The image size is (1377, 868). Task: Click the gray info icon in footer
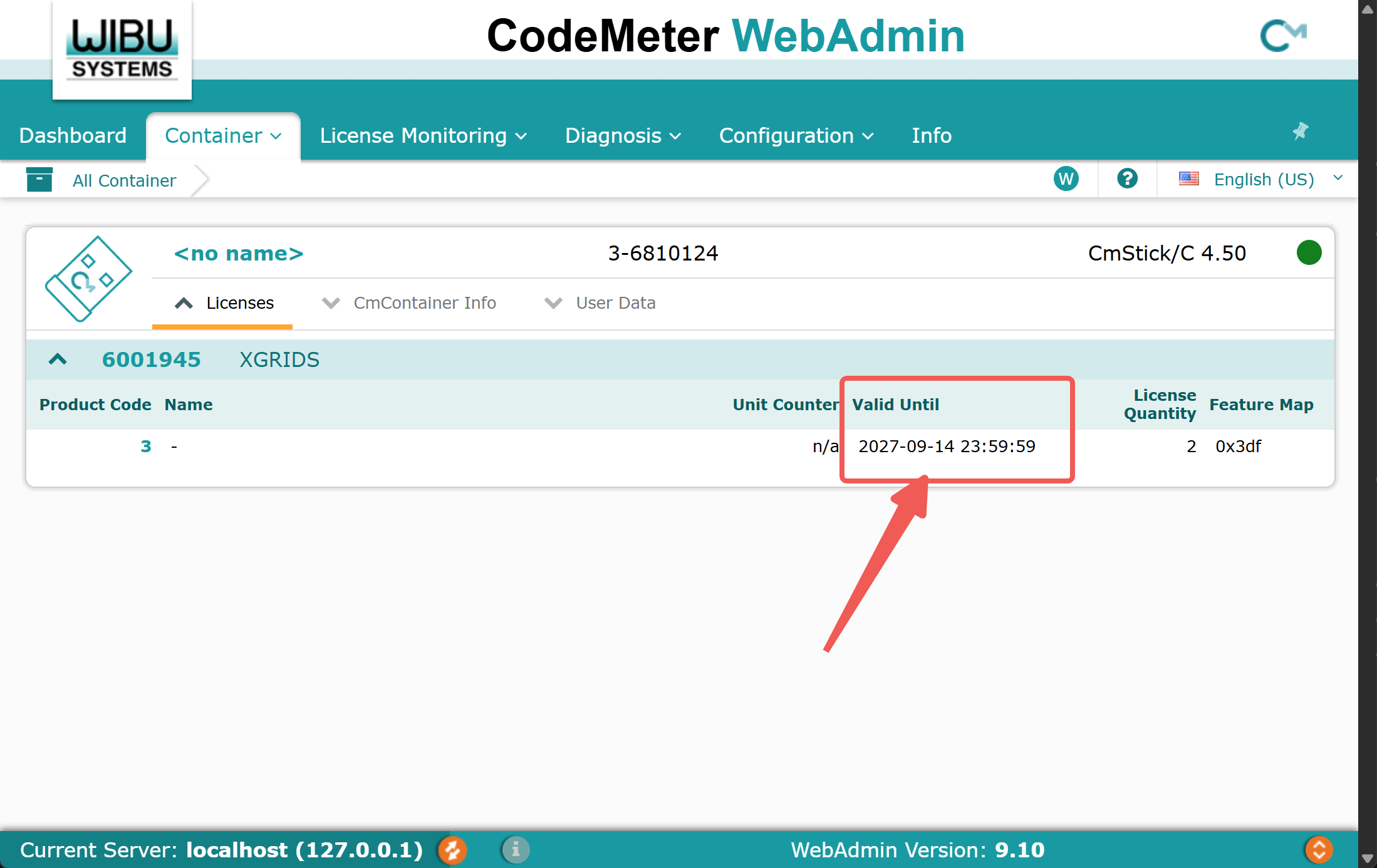click(516, 850)
